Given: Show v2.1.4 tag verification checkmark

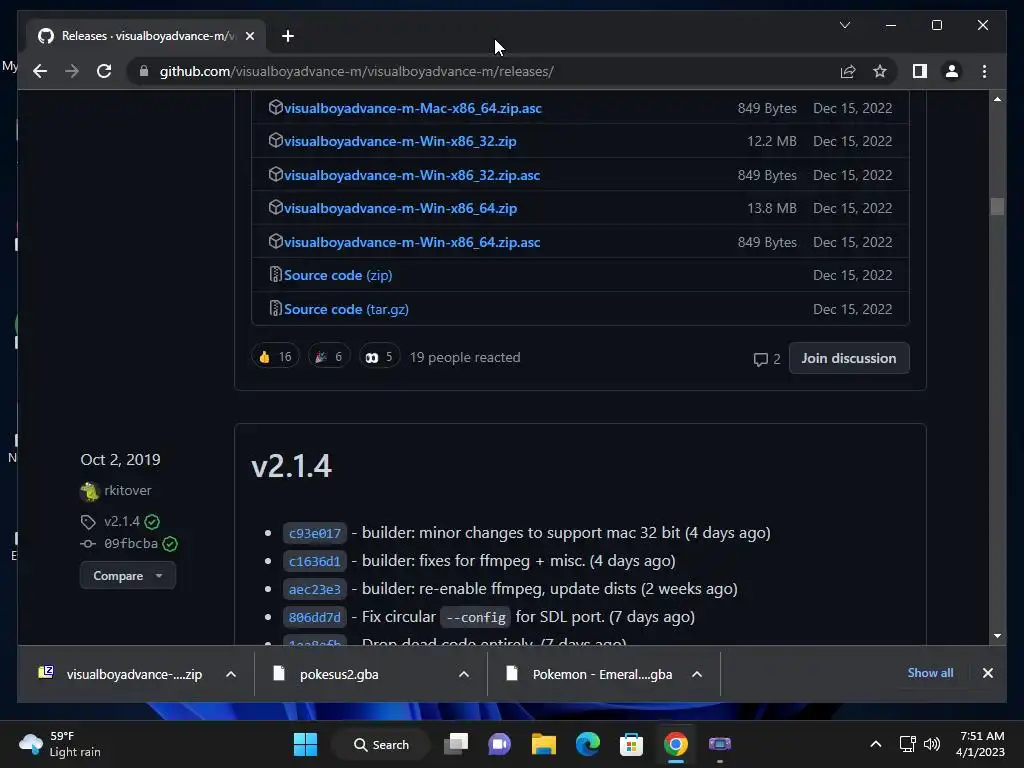Looking at the screenshot, I should pos(152,522).
